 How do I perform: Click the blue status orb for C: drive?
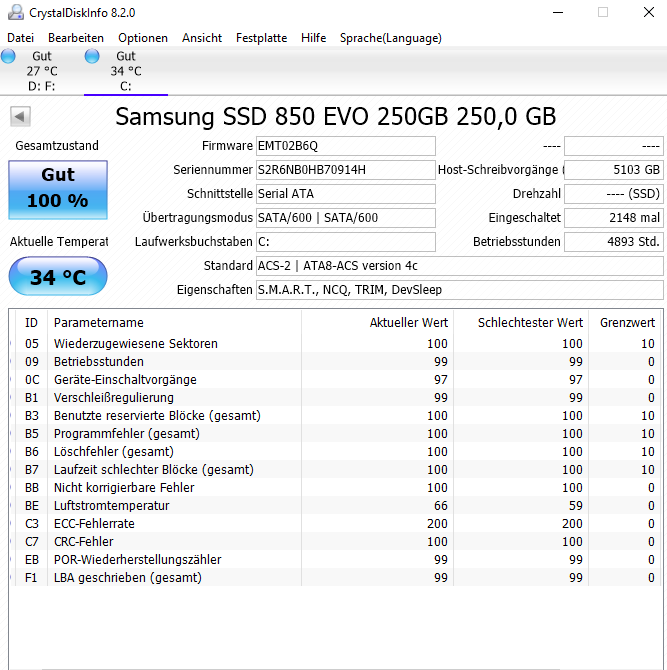(92, 56)
